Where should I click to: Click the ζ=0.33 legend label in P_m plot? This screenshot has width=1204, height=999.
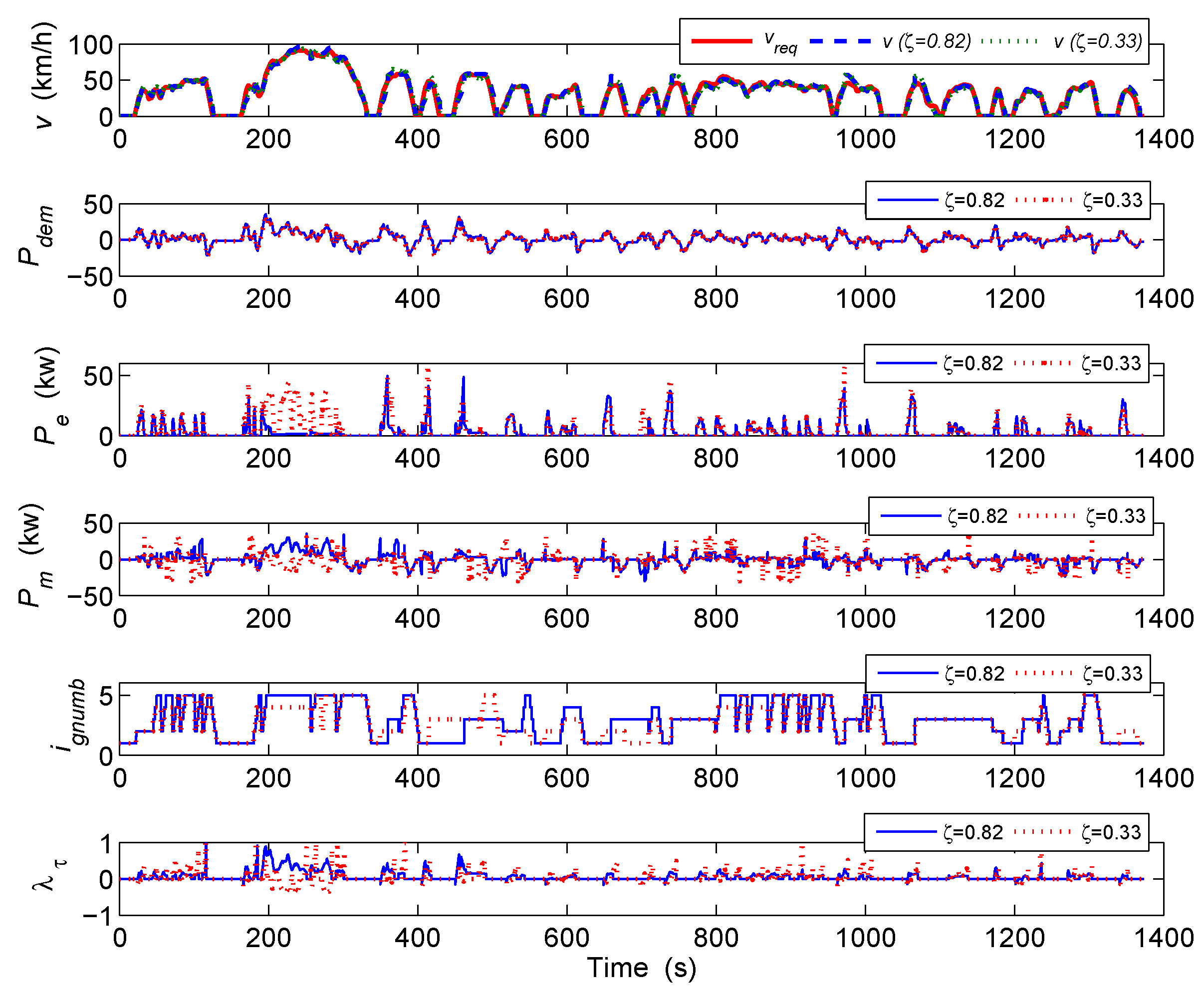pyautogui.click(x=1115, y=515)
